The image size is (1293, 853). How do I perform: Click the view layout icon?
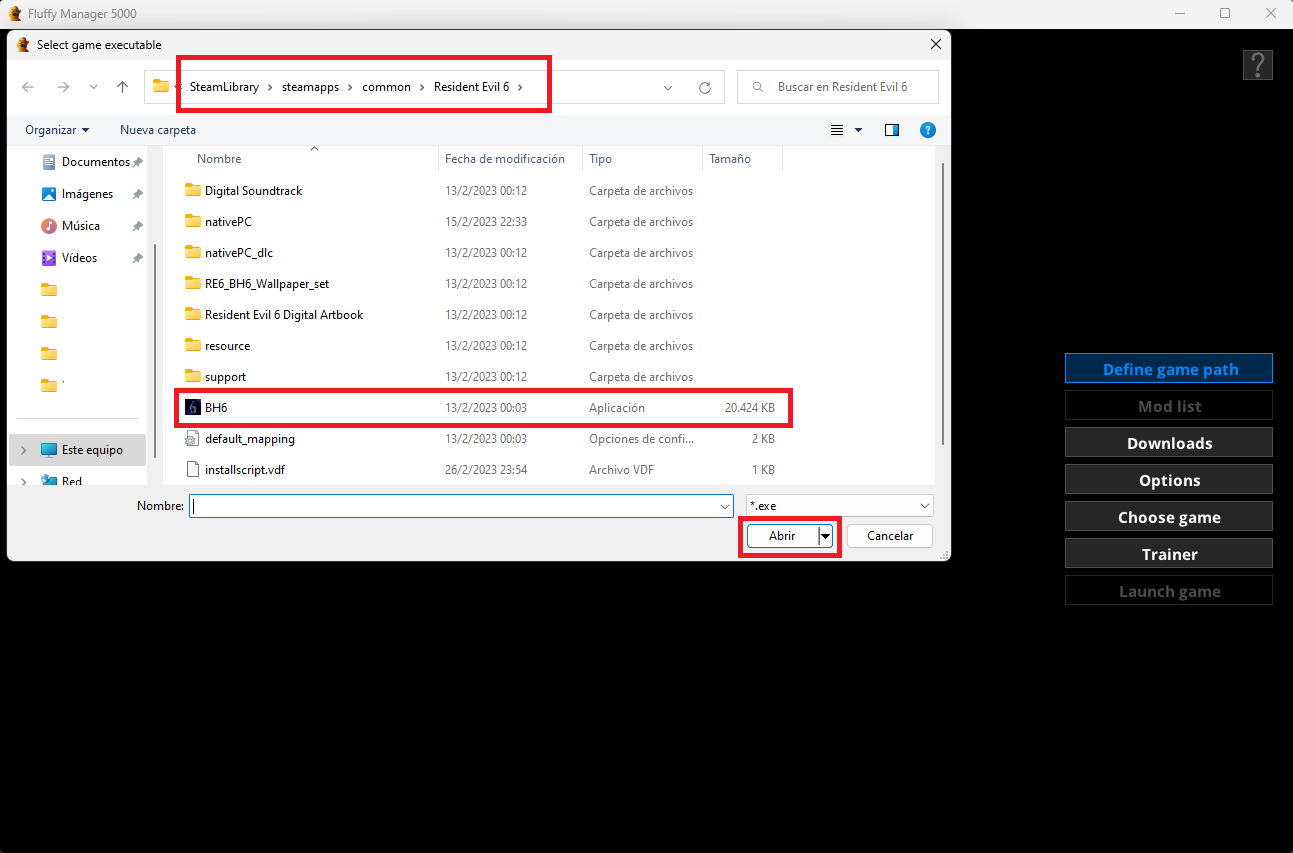coord(837,130)
